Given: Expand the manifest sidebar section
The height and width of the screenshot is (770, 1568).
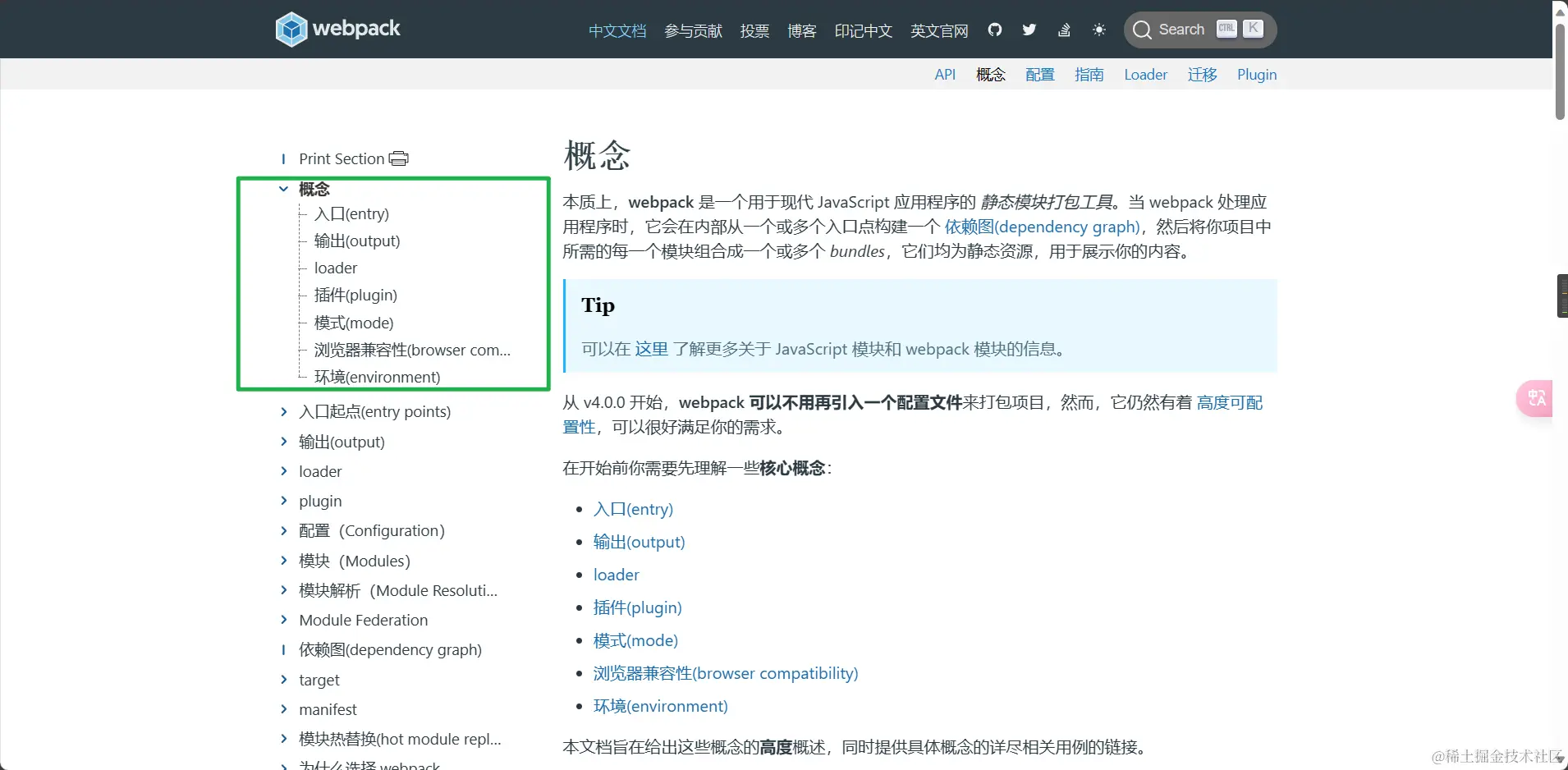Looking at the screenshot, I should click(x=283, y=709).
